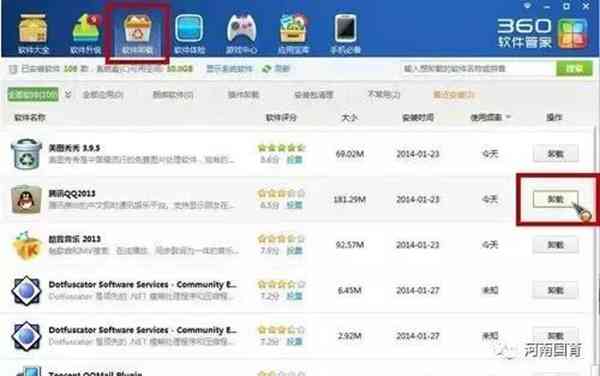
Task: Open the Software Experience (软件体验) section
Action: [189, 34]
